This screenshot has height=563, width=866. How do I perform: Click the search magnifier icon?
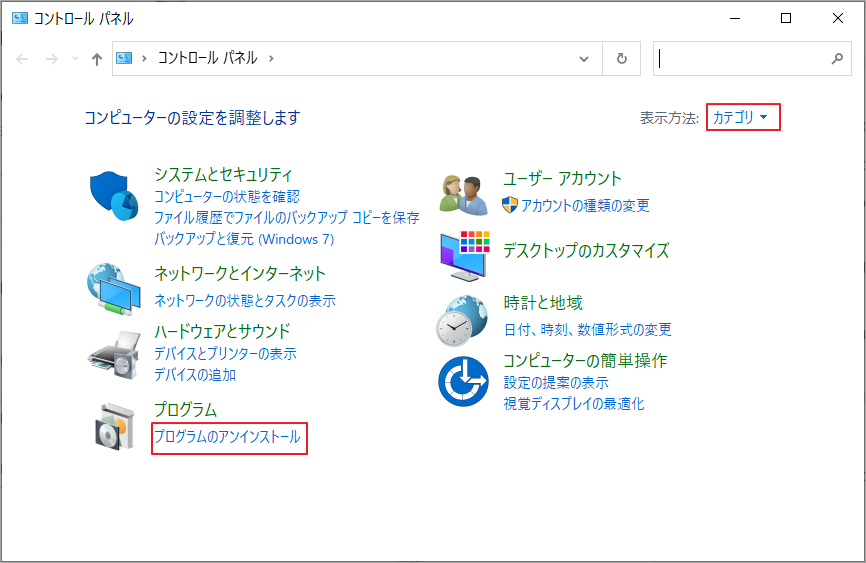[x=837, y=58]
